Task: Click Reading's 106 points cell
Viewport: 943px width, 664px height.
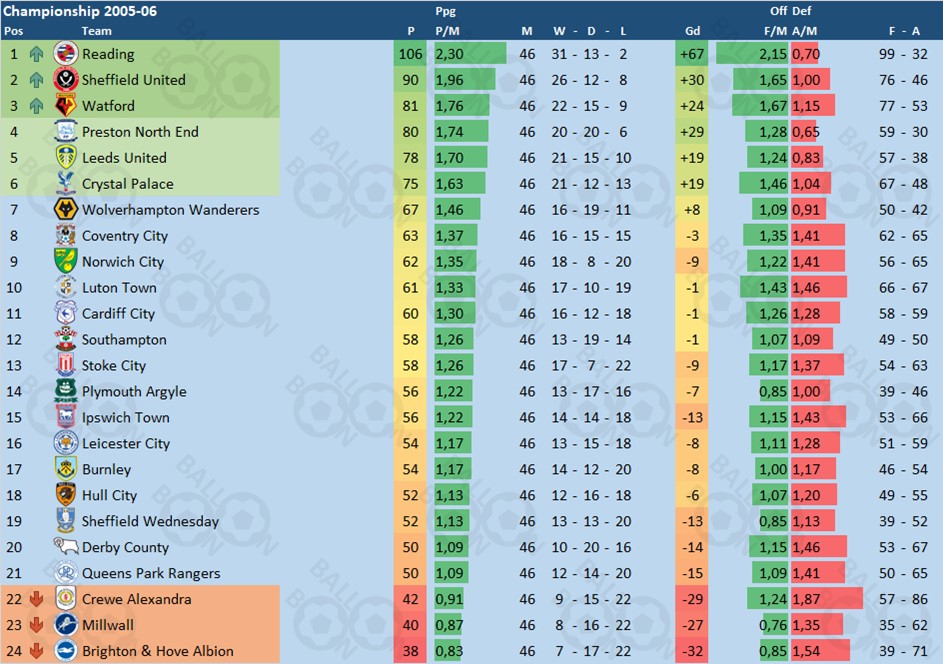Action: tap(410, 54)
